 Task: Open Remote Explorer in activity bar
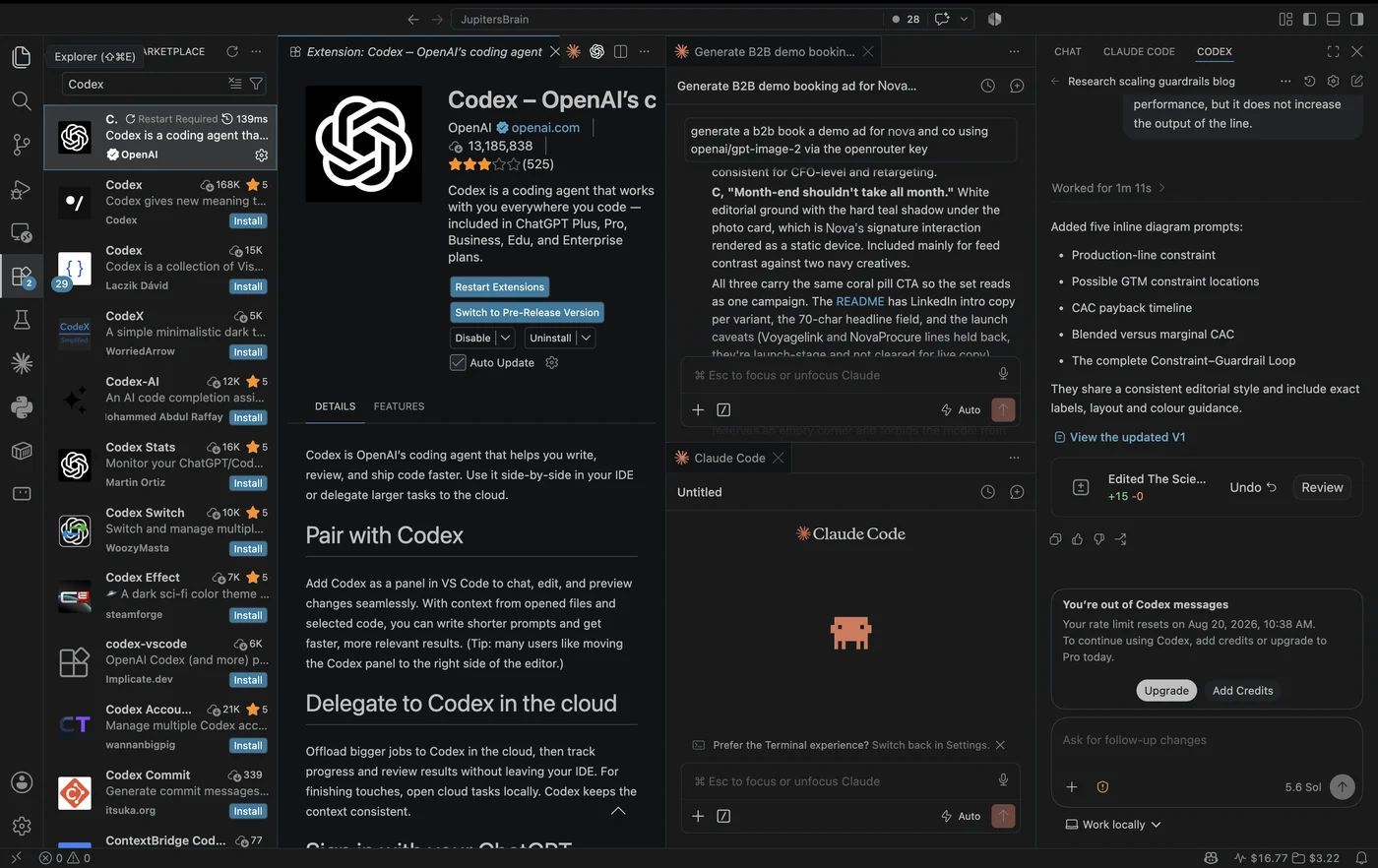(21, 233)
